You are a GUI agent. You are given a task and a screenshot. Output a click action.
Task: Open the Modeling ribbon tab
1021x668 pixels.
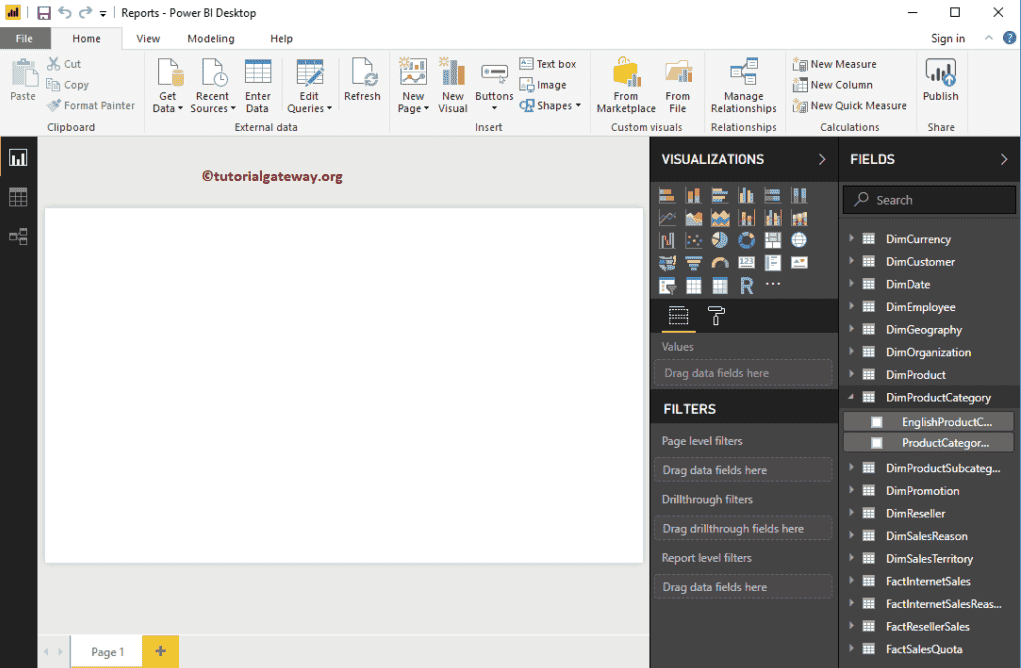click(211, 39)
